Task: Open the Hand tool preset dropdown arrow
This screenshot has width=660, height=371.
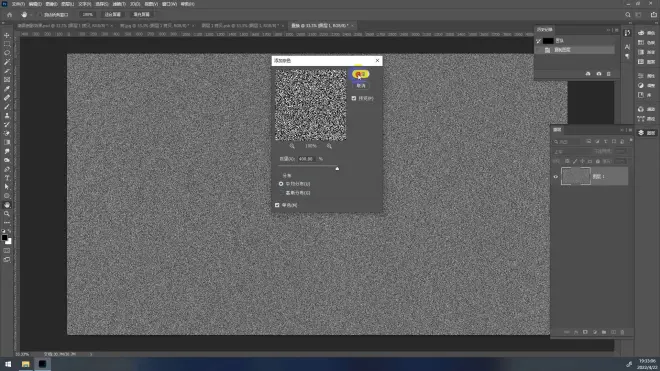Action: pyautogui.click(x=31, y=15)
